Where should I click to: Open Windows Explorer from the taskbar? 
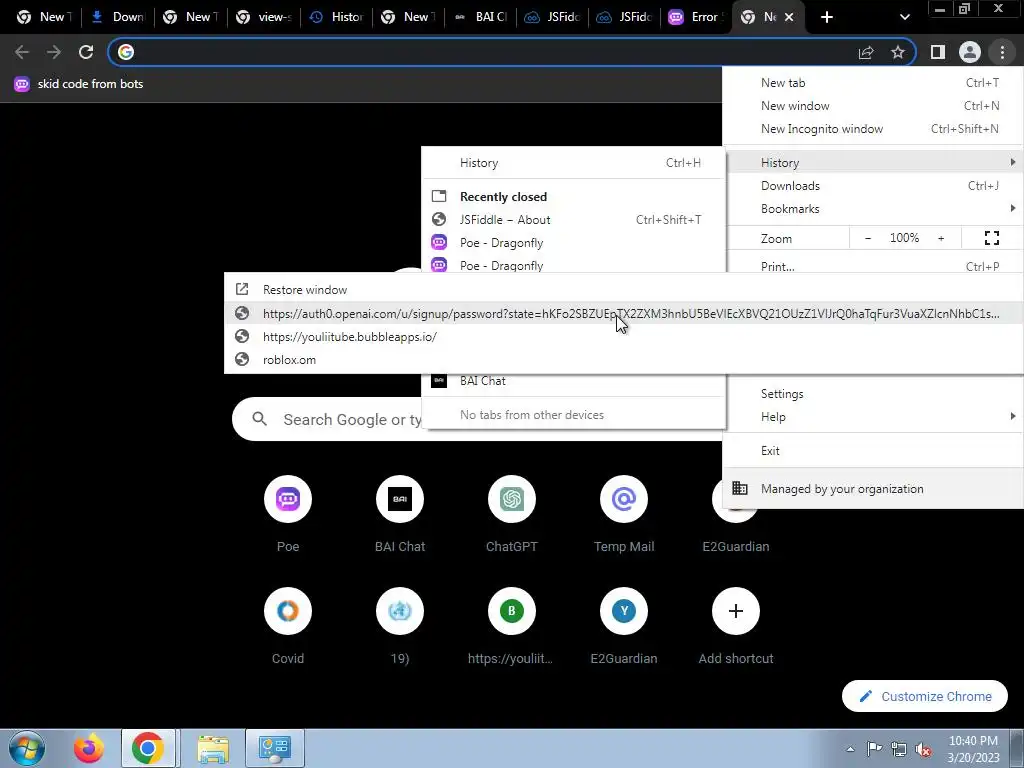(x=213, y=748)
